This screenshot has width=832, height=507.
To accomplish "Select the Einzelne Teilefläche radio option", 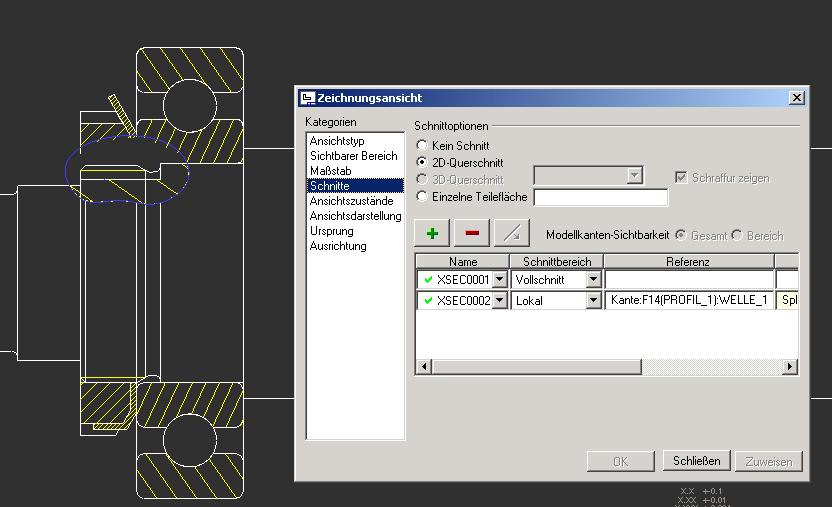I will tap(422, 197).
